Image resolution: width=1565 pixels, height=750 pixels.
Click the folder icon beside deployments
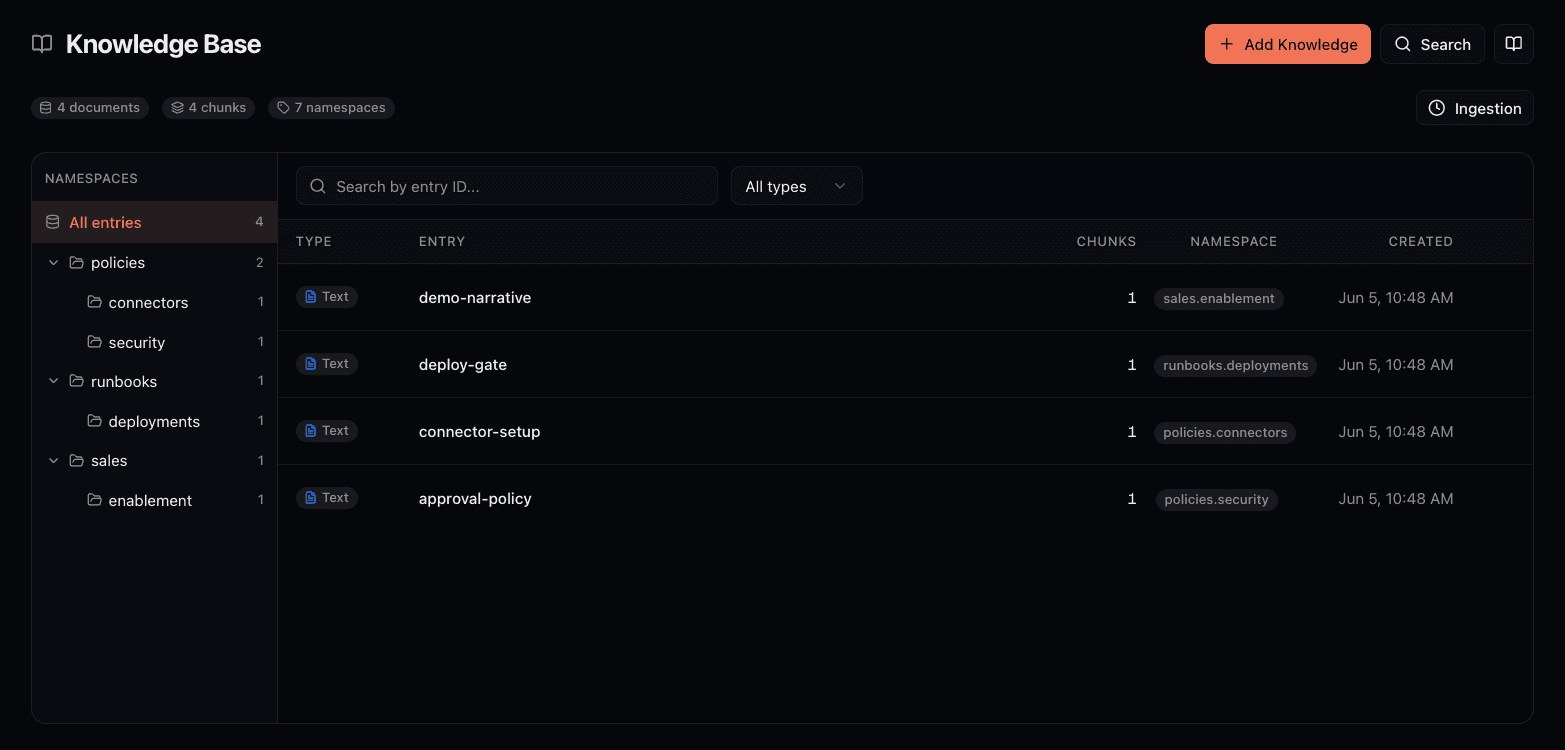pyautogui.click(x=95, y=421)
